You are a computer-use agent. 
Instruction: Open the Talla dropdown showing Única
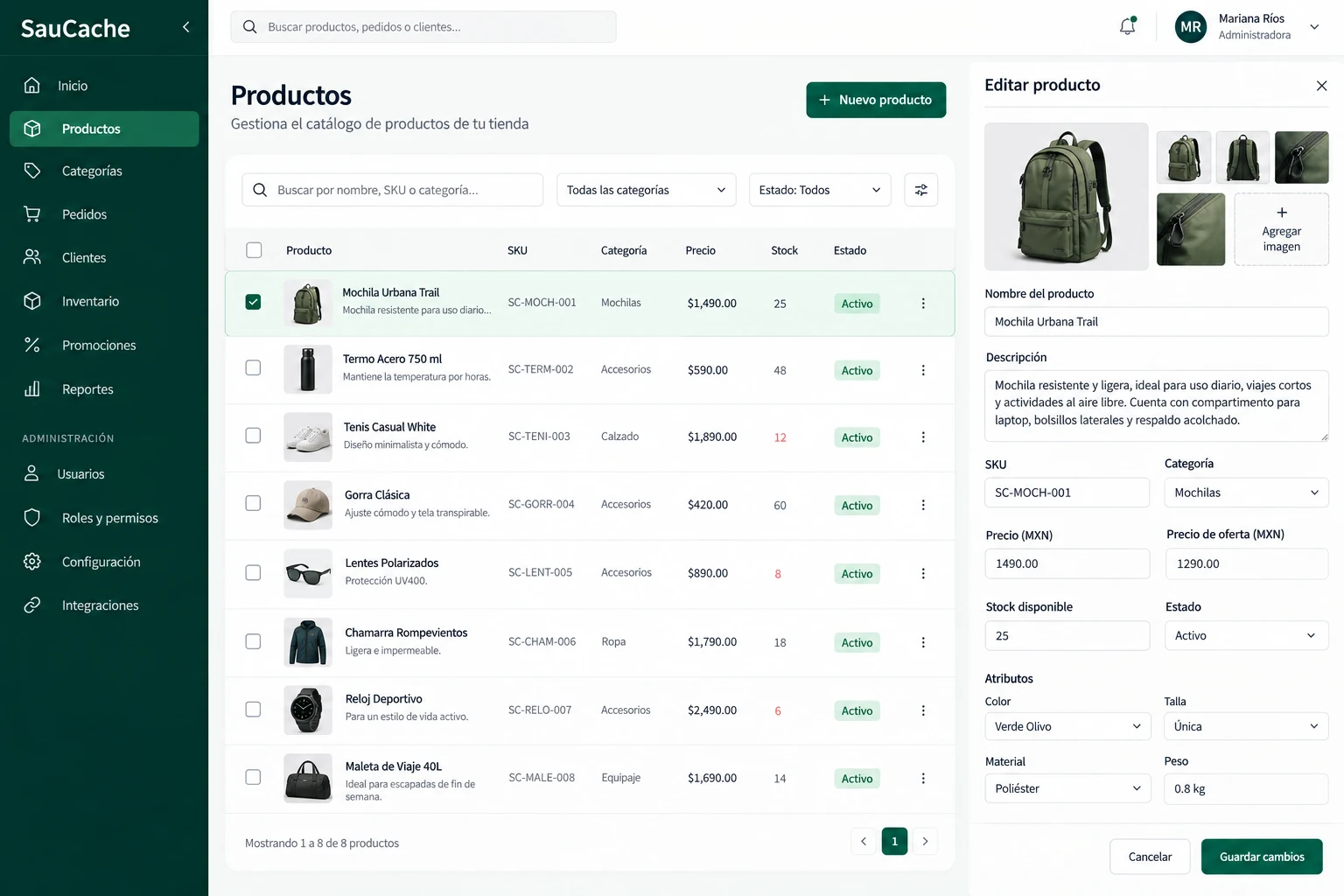pyautogui.click(x=1246, y=726)
